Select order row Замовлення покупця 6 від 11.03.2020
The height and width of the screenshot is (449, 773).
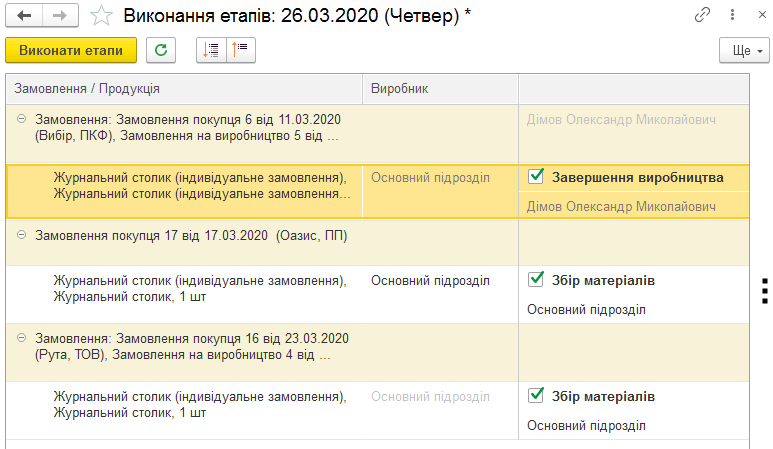pyautogui.click(x=378, y=134)
